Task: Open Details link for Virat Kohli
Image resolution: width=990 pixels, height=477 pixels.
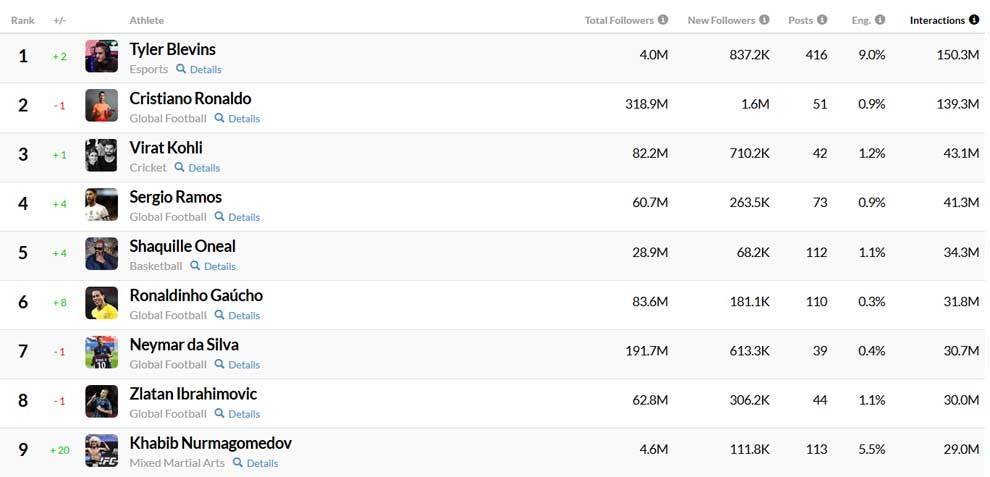Action: click(205, 168)
